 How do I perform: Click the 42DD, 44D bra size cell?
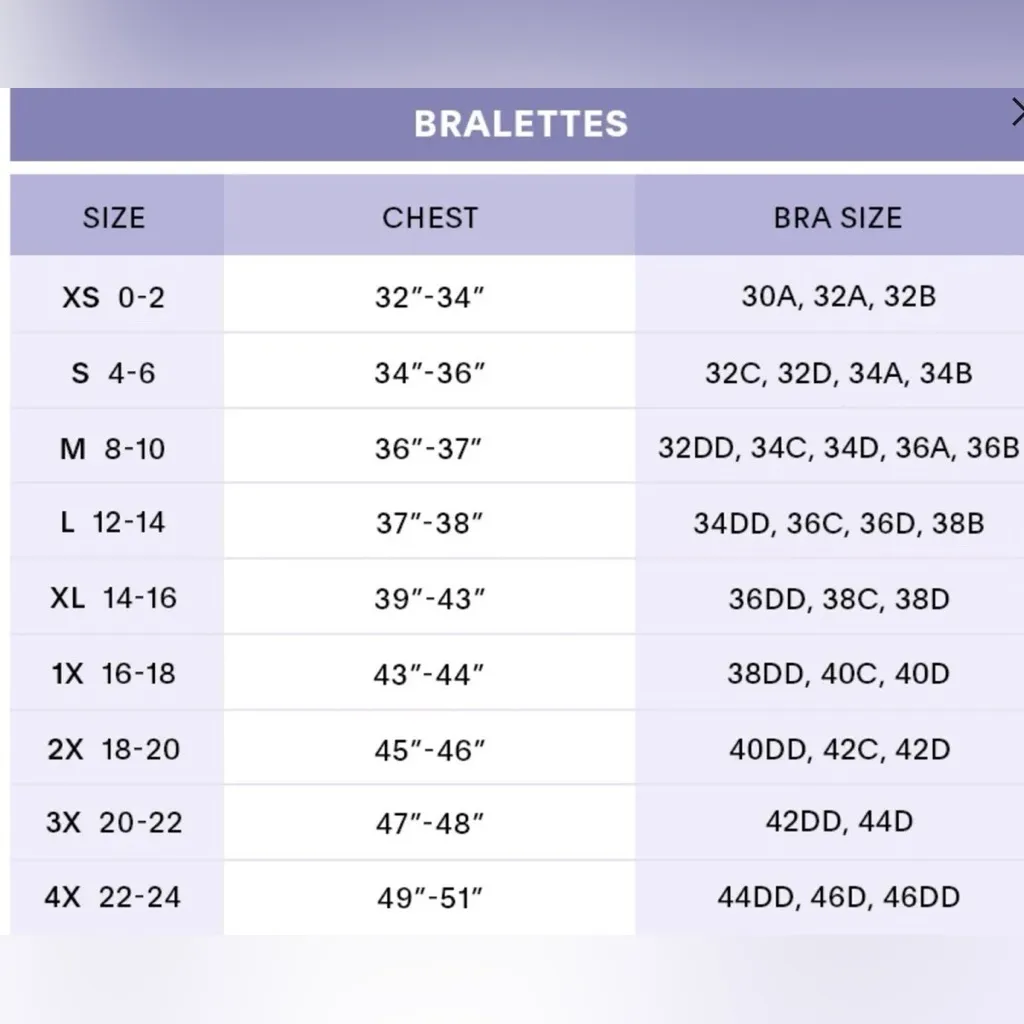point(838,822)
